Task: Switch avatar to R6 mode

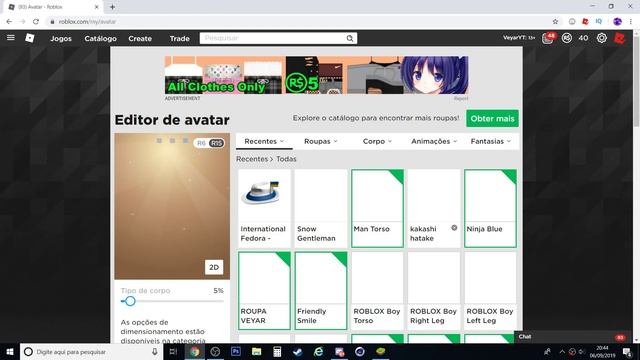Action: (201, 143)
